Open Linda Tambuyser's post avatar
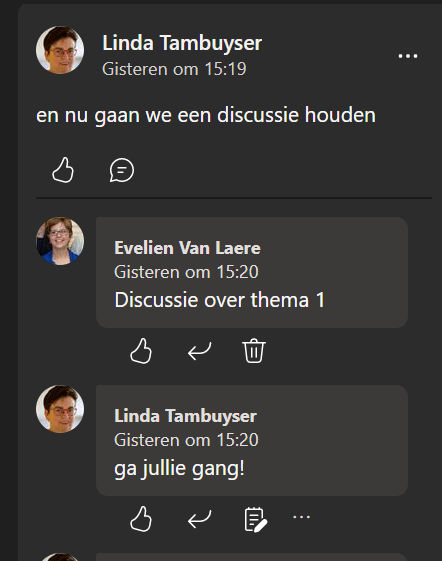This screenshot has width=442, height=561. (60, 50)
